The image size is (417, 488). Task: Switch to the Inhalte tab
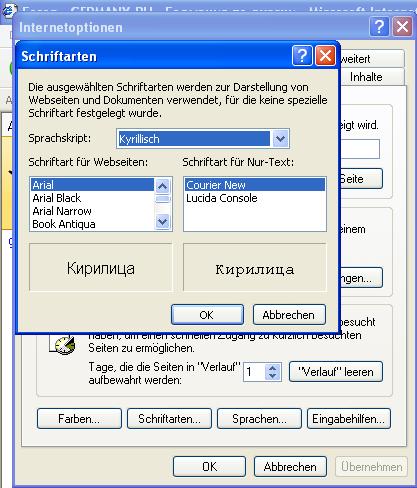366,77
